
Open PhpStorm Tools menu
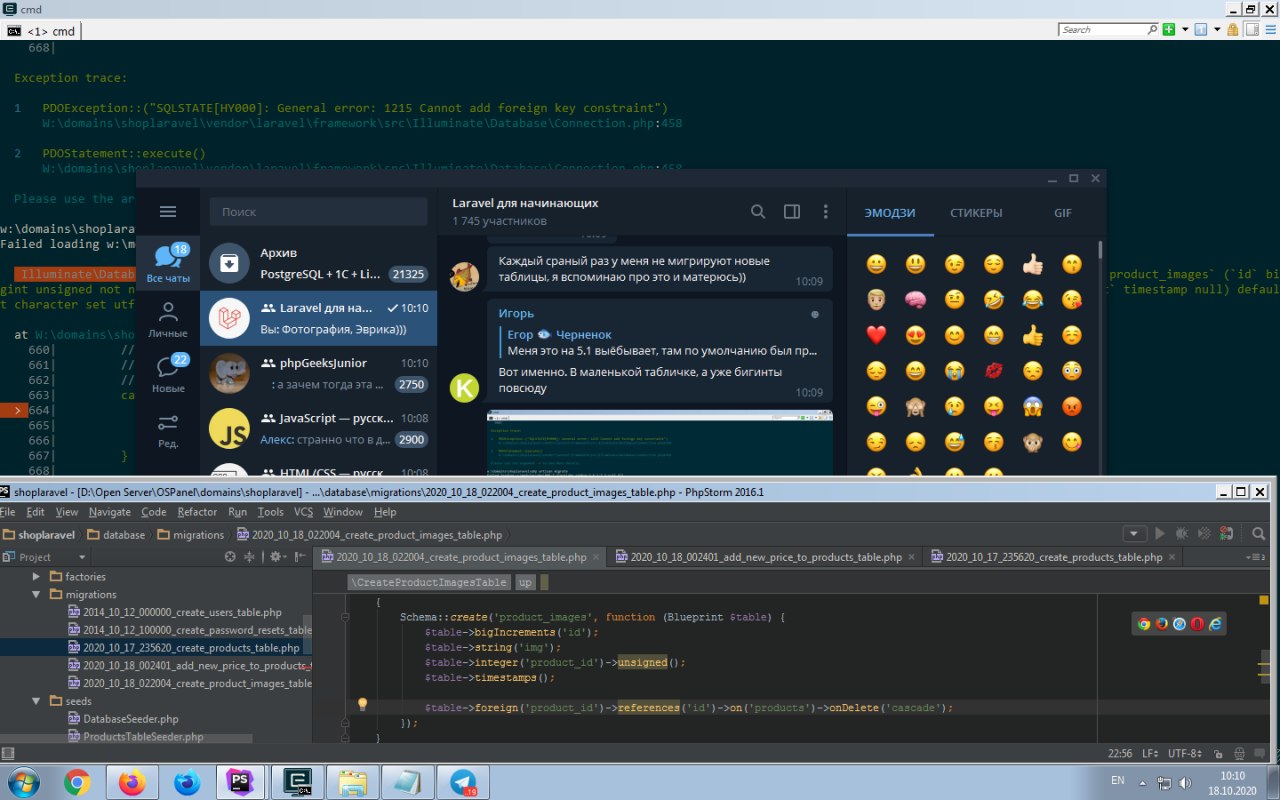coord(270,512)
